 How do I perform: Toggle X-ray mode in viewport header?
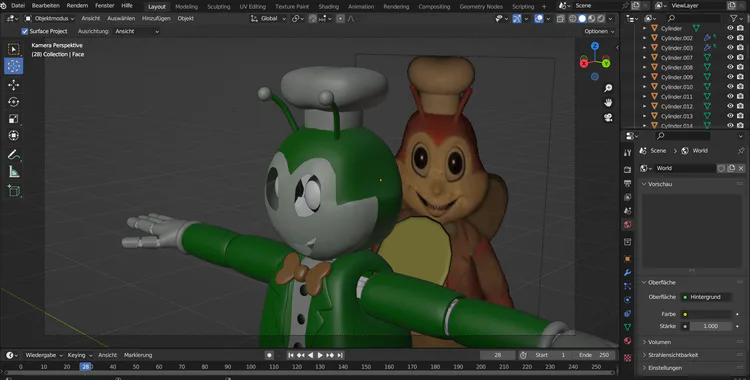coord(560,19)
